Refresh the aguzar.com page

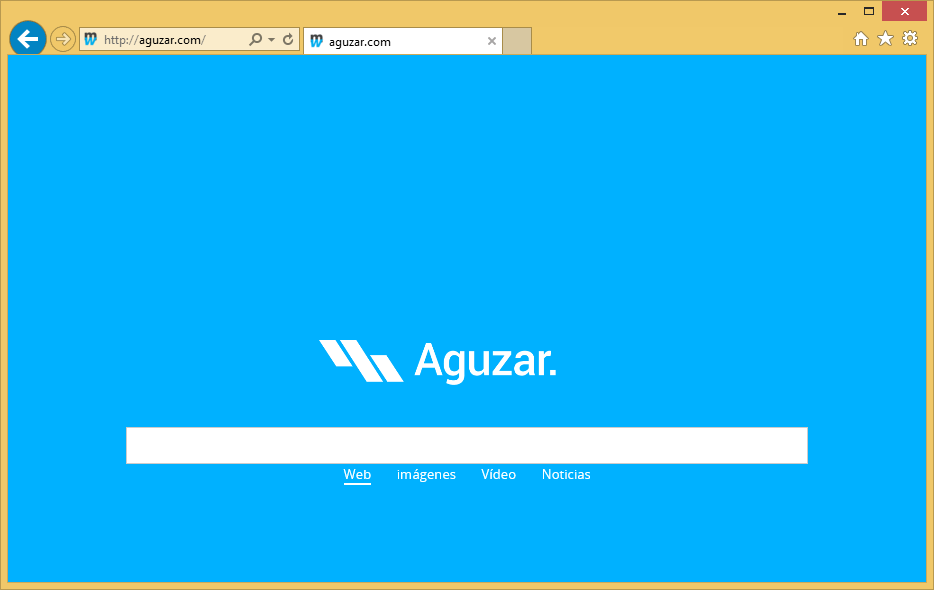[288, 40]
